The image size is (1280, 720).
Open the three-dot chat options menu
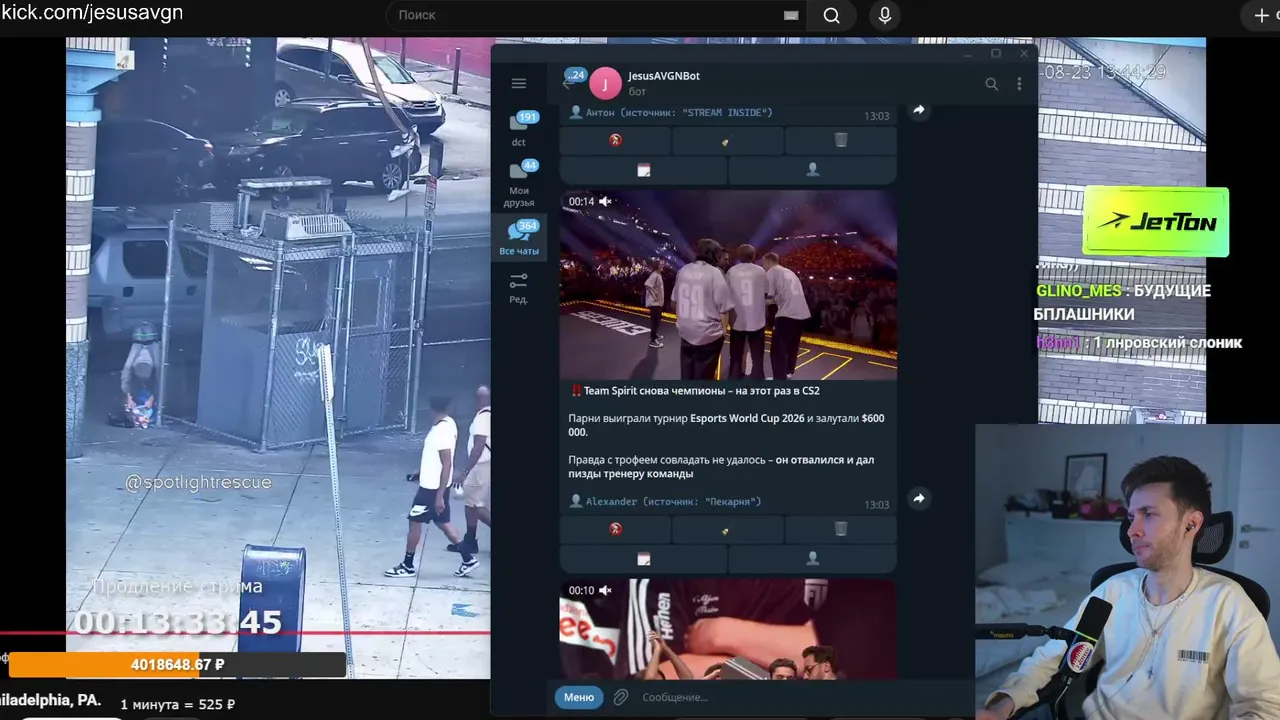coord(1019,84)
